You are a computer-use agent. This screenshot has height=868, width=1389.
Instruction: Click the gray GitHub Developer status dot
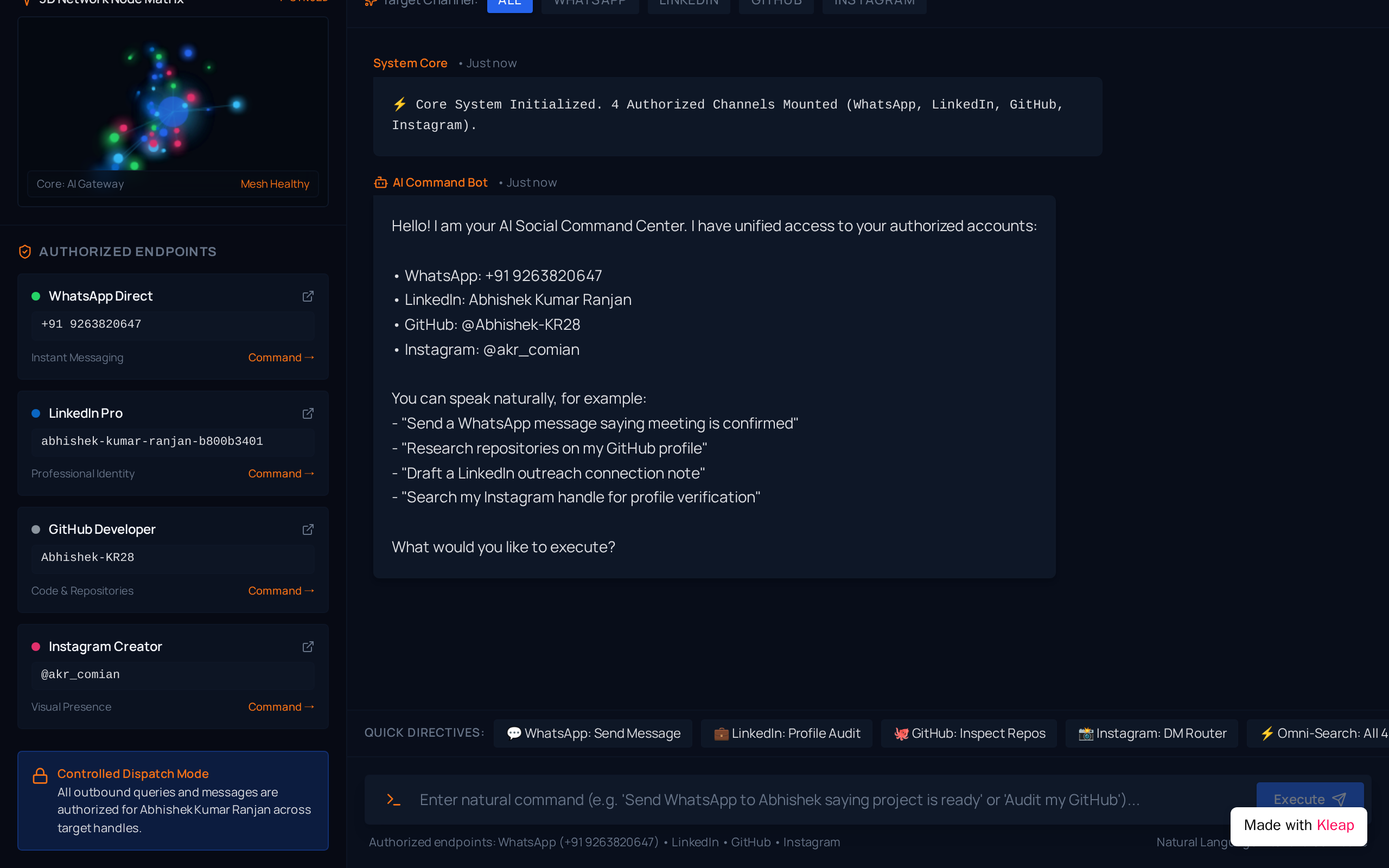click(x=36, y=529)
